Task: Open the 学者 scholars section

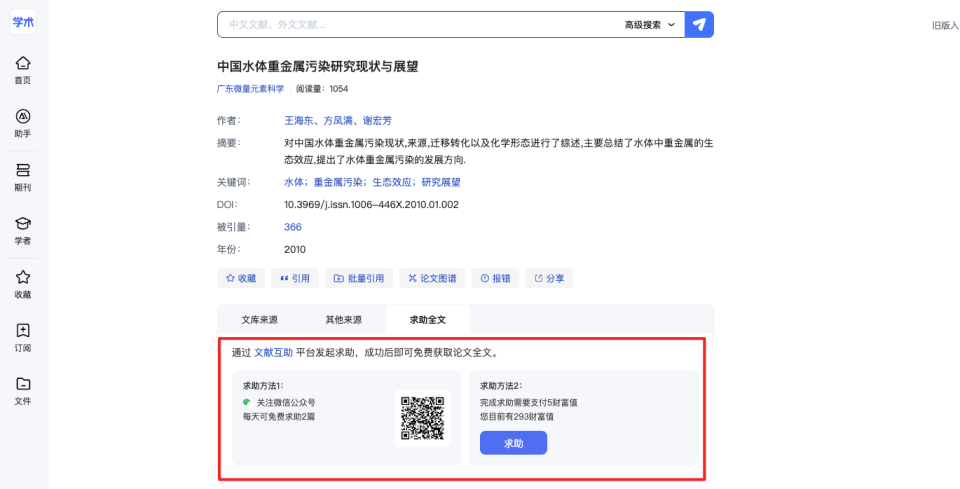Action: tap(23, 231)
